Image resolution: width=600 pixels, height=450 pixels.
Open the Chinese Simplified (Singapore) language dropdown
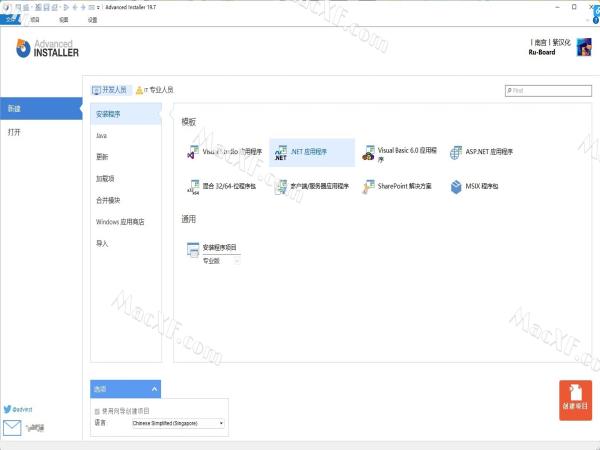point(178,423)
